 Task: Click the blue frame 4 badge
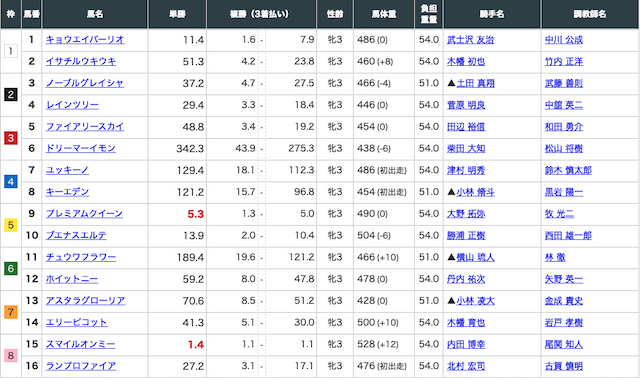point(11,182)
